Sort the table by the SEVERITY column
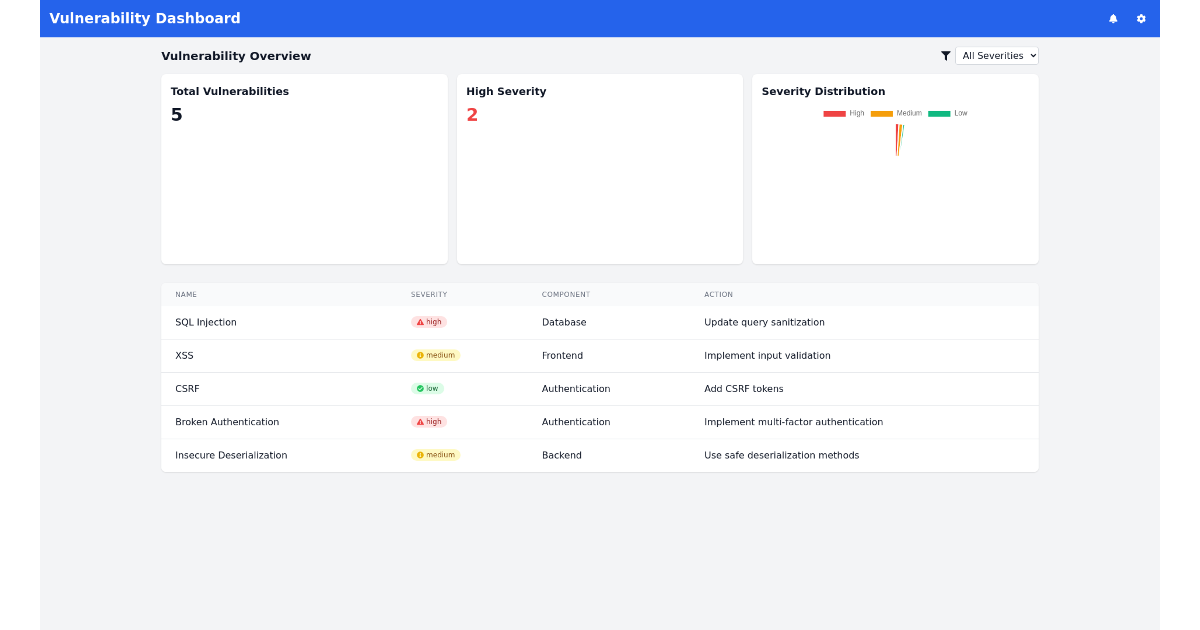Screen dimensions: 1200x630 pyautogui.click(x=429, y=294)
